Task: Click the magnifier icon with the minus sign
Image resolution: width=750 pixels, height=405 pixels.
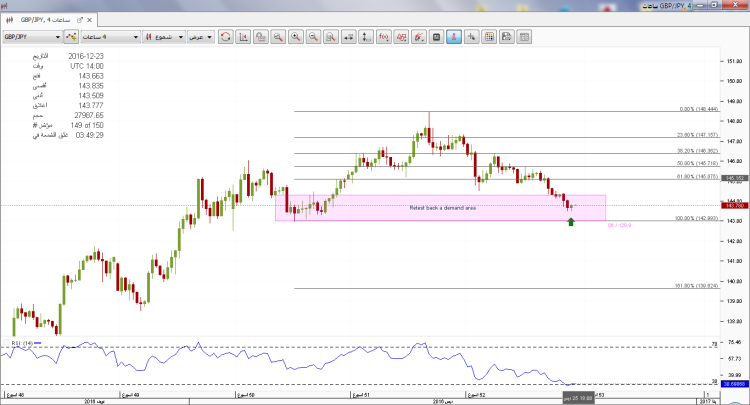Action: coord(313,37)
